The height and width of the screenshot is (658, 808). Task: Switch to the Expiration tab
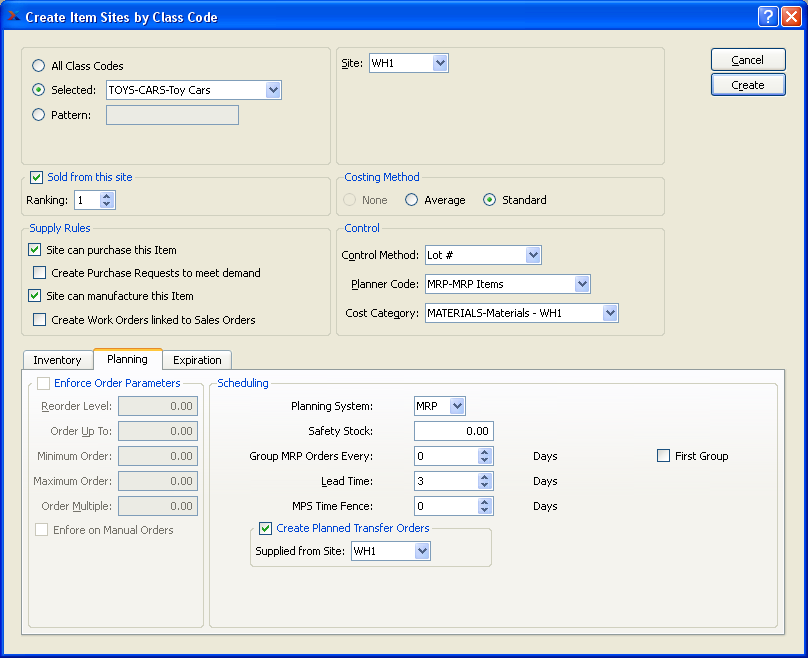197,360
